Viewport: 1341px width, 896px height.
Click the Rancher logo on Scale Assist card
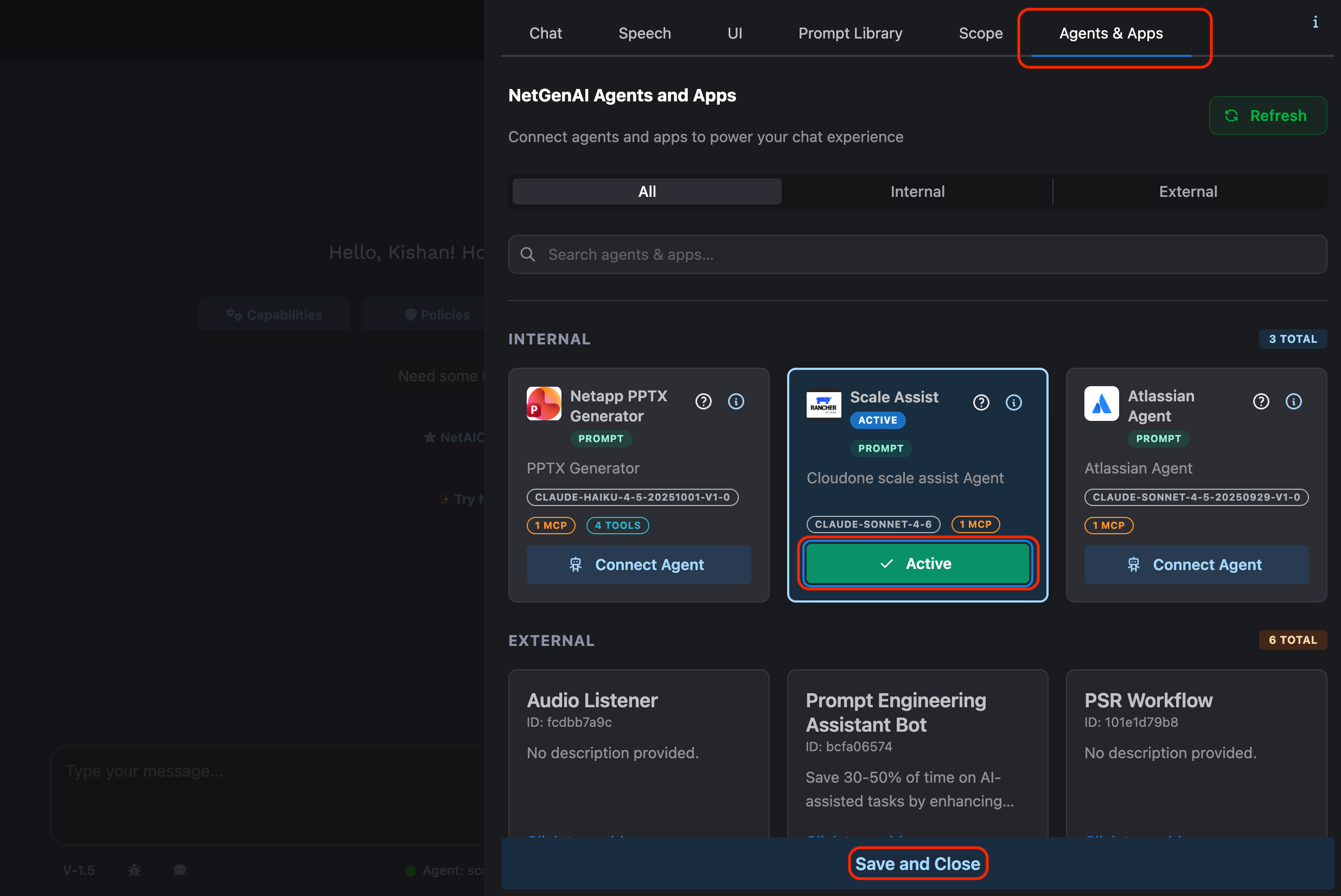[x=823, y=405]
